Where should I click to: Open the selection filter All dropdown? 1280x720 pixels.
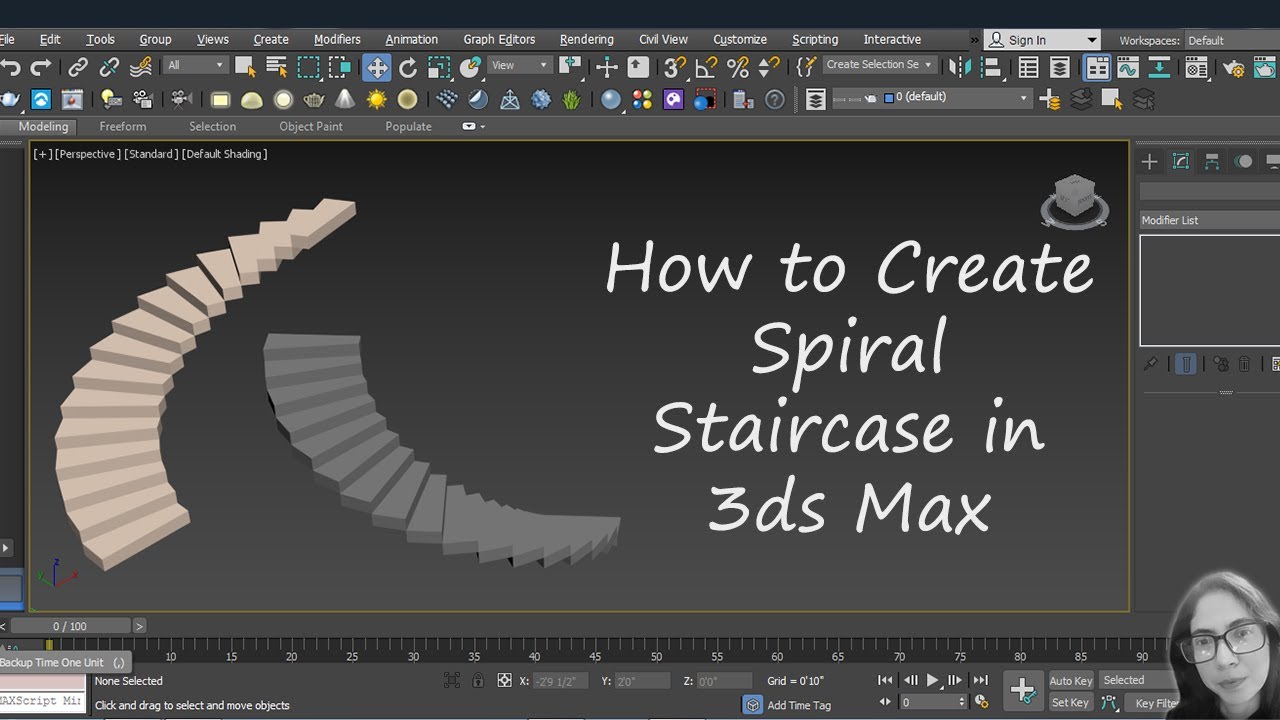pos(196,65)
